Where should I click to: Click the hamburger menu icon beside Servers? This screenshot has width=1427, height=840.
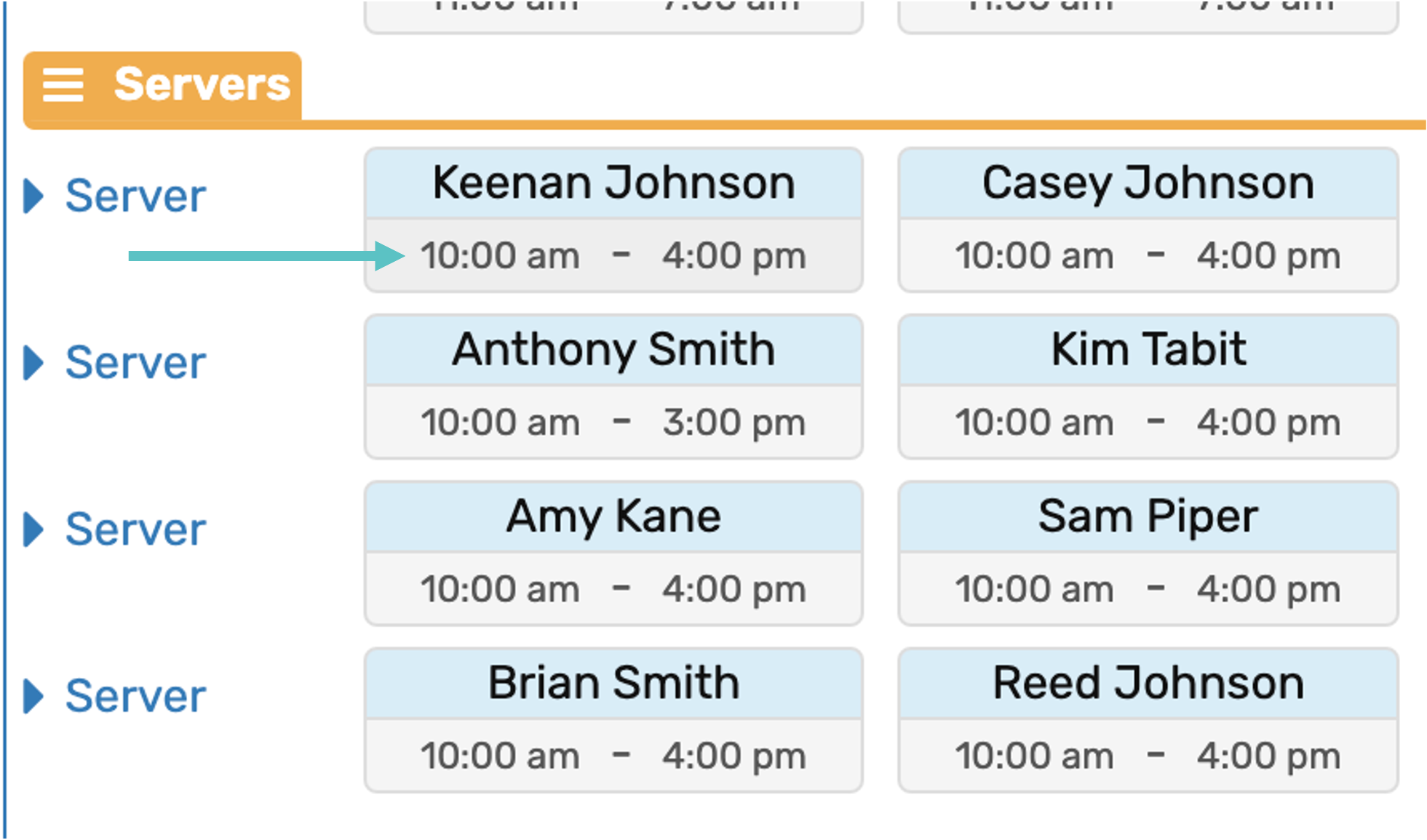pyautogui.click(x=63, y=85)
